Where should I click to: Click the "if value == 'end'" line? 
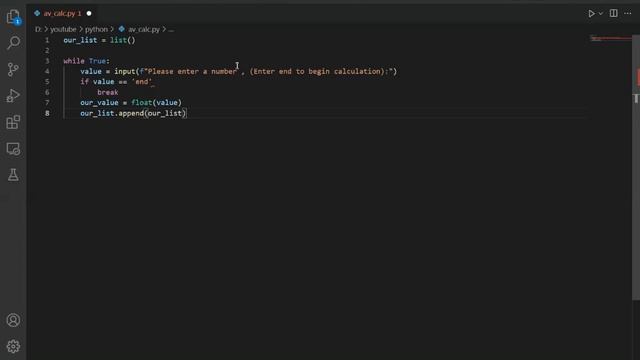(116, 82)
